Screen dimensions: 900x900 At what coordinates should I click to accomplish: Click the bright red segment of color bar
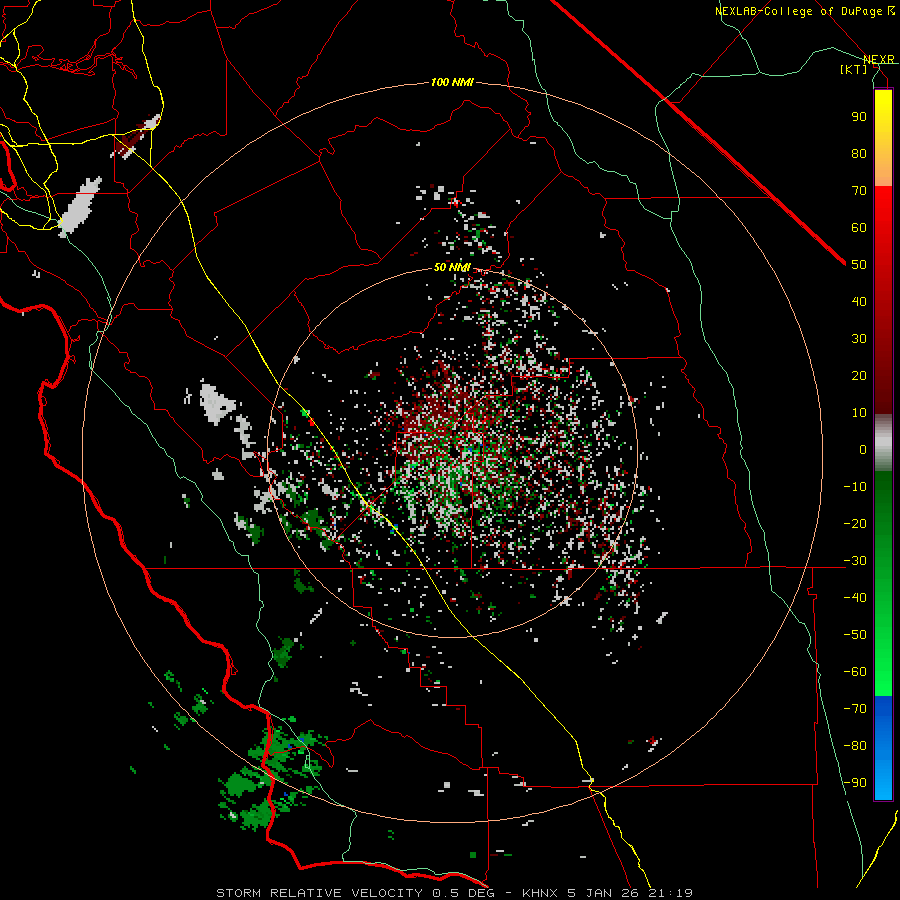pyautogui.click(x=883, y=212)
